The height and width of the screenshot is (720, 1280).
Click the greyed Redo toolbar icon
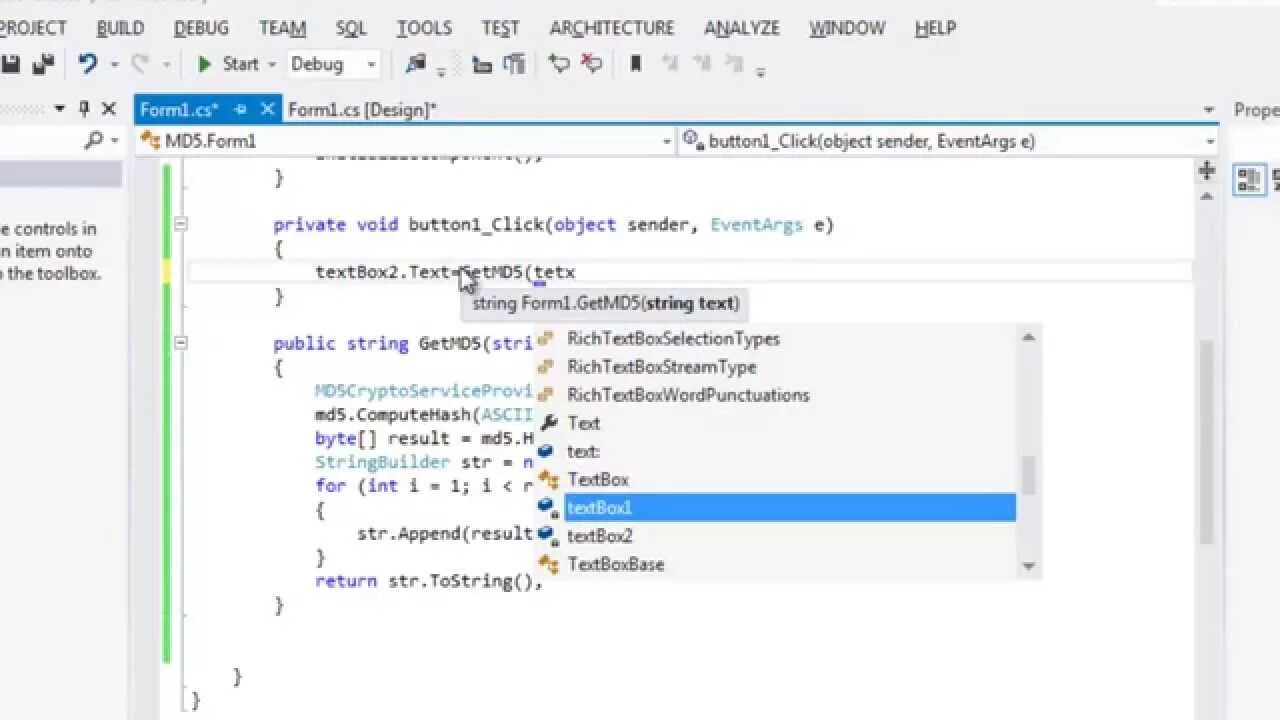pos(140,64)
